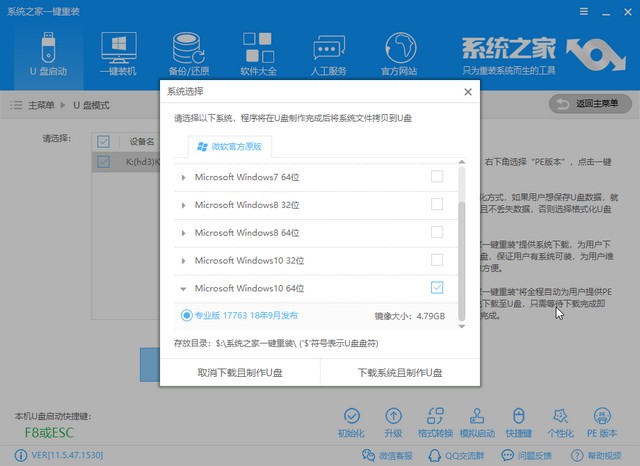Select the 专业版 17763 radio button

coord(187,316)
